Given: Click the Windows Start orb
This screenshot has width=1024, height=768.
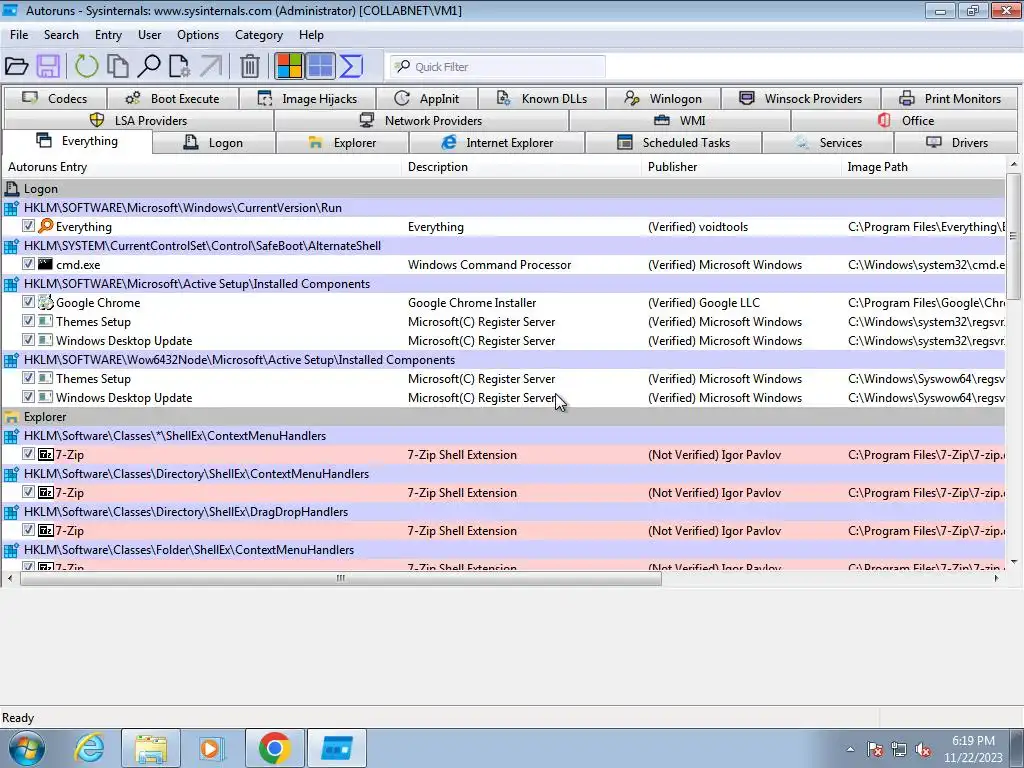Looking at the screenshot, I should (27, 748).
